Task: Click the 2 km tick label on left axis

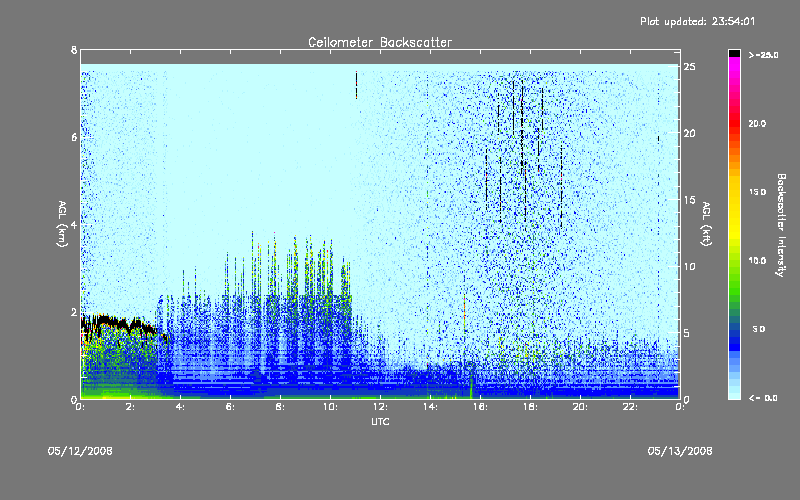Action: point(74,312)
